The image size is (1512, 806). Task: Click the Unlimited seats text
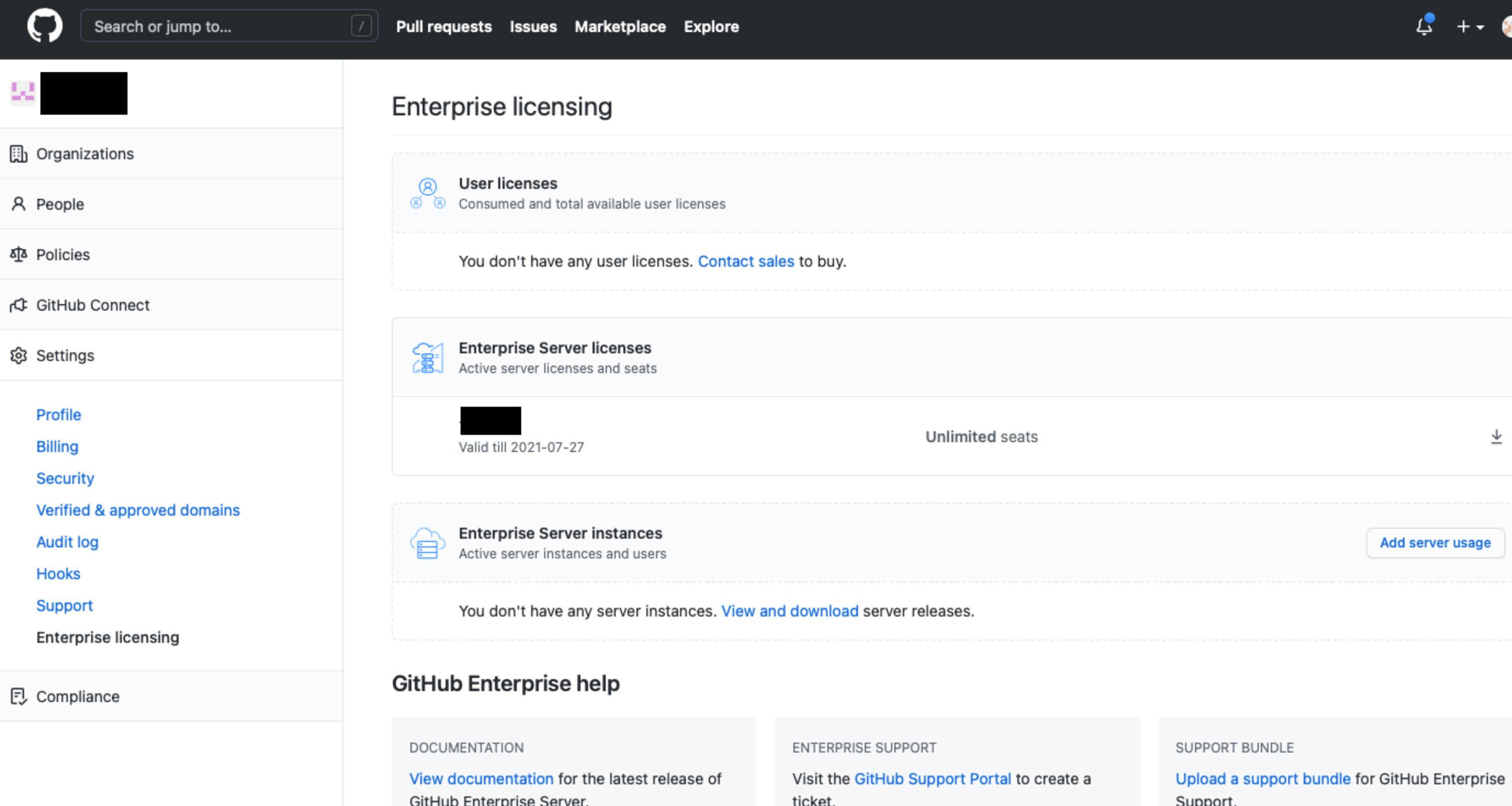pos(982,436)
